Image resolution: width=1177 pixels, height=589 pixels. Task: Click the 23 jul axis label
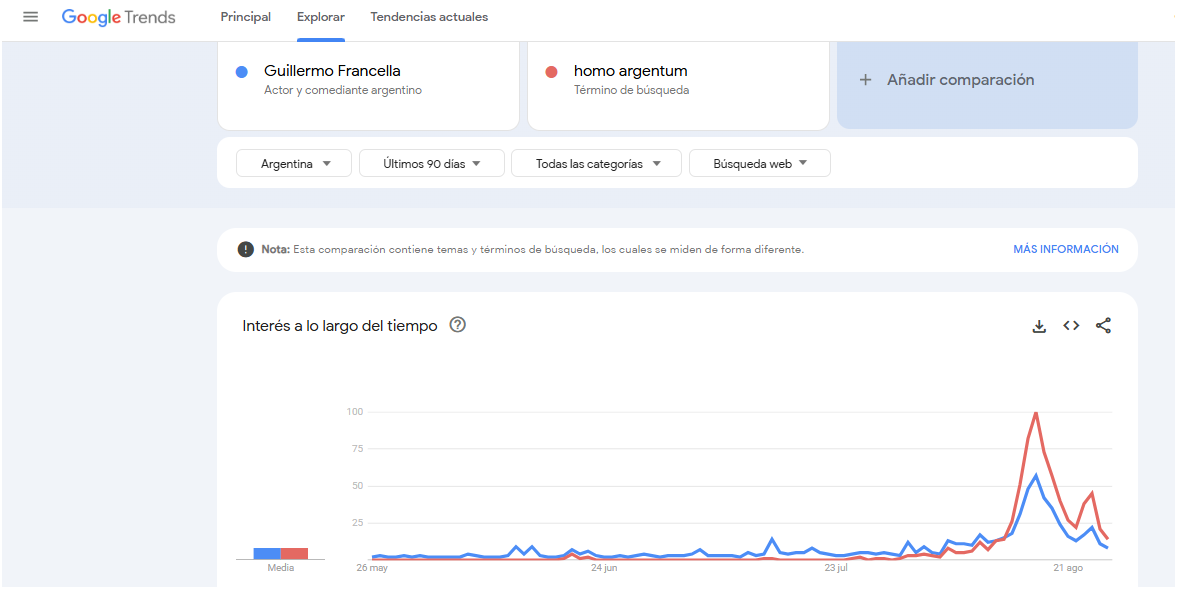835,568
